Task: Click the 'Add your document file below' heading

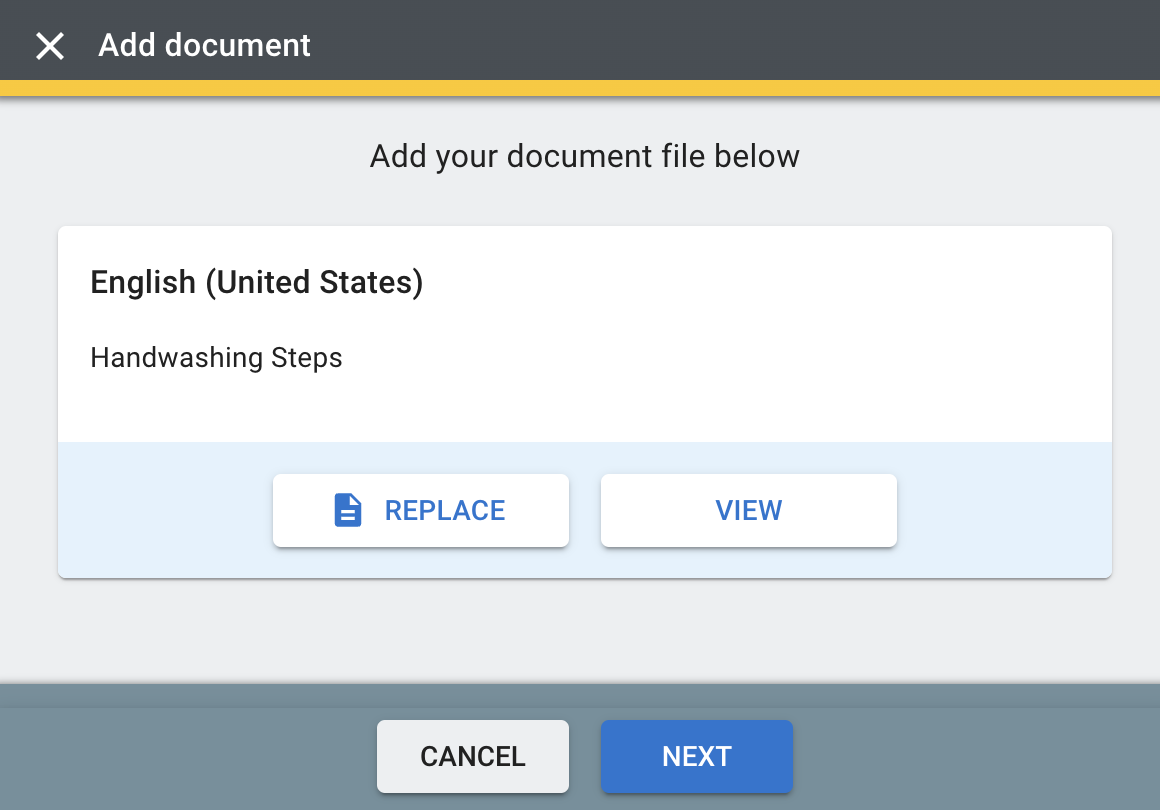Action: [584, 157]
